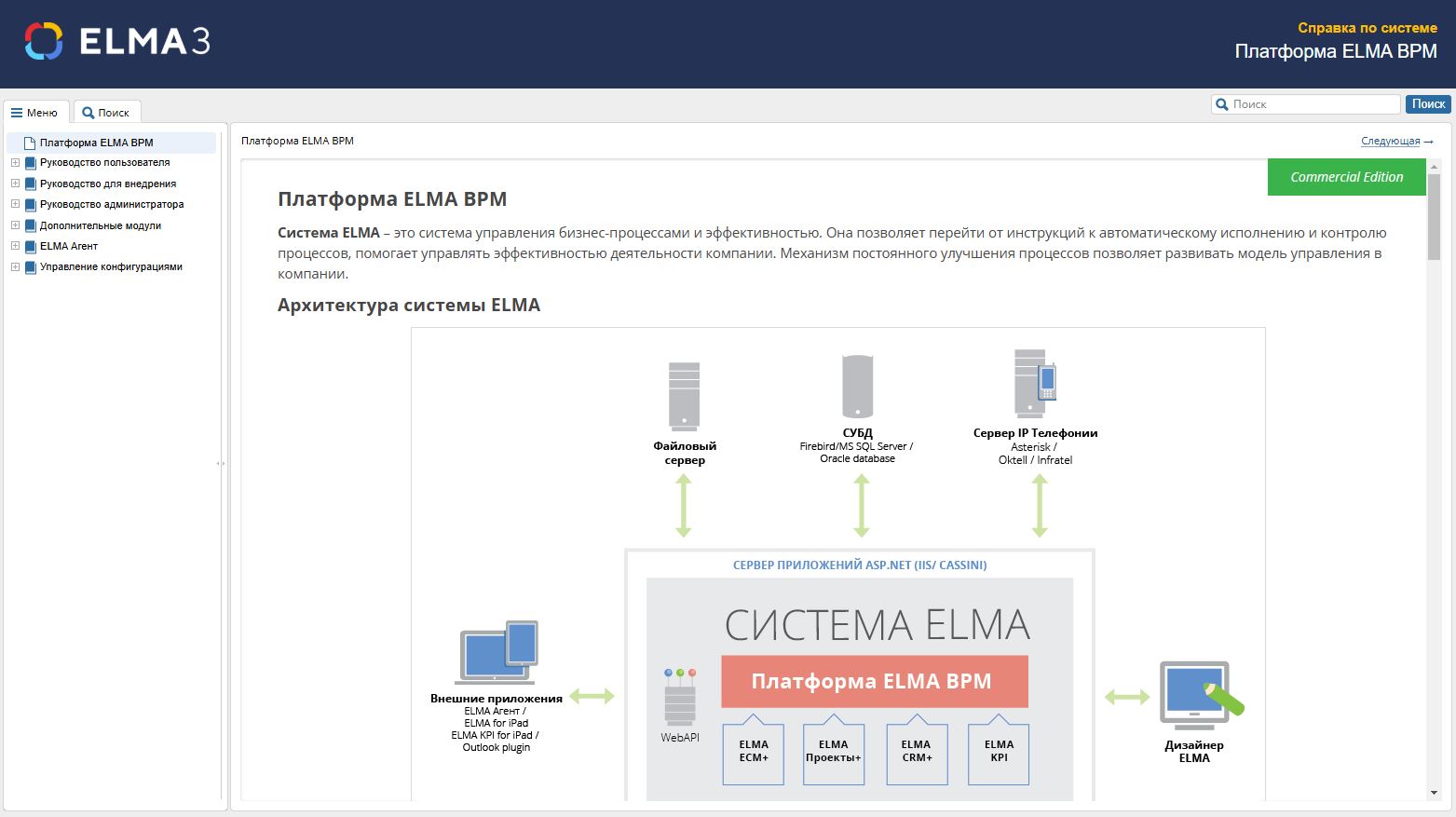Click book icon beside Управление конфигурациями
The height and width of the screenshot is (817, 1456).
30,267
